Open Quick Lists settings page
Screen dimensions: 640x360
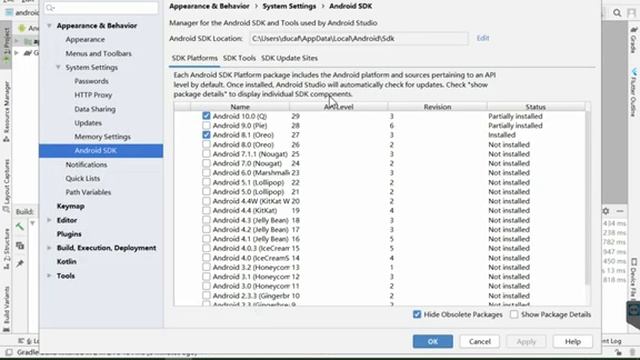(x=83, y=178)
